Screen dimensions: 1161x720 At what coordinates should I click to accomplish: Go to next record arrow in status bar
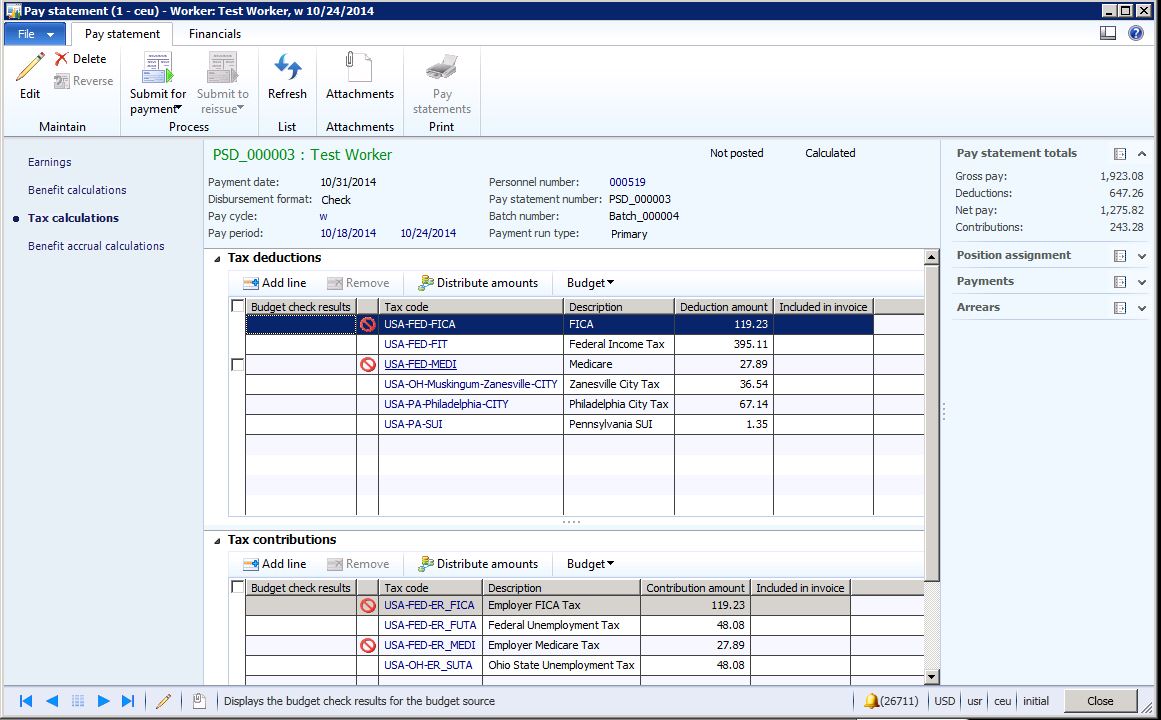tap(103, 701)
